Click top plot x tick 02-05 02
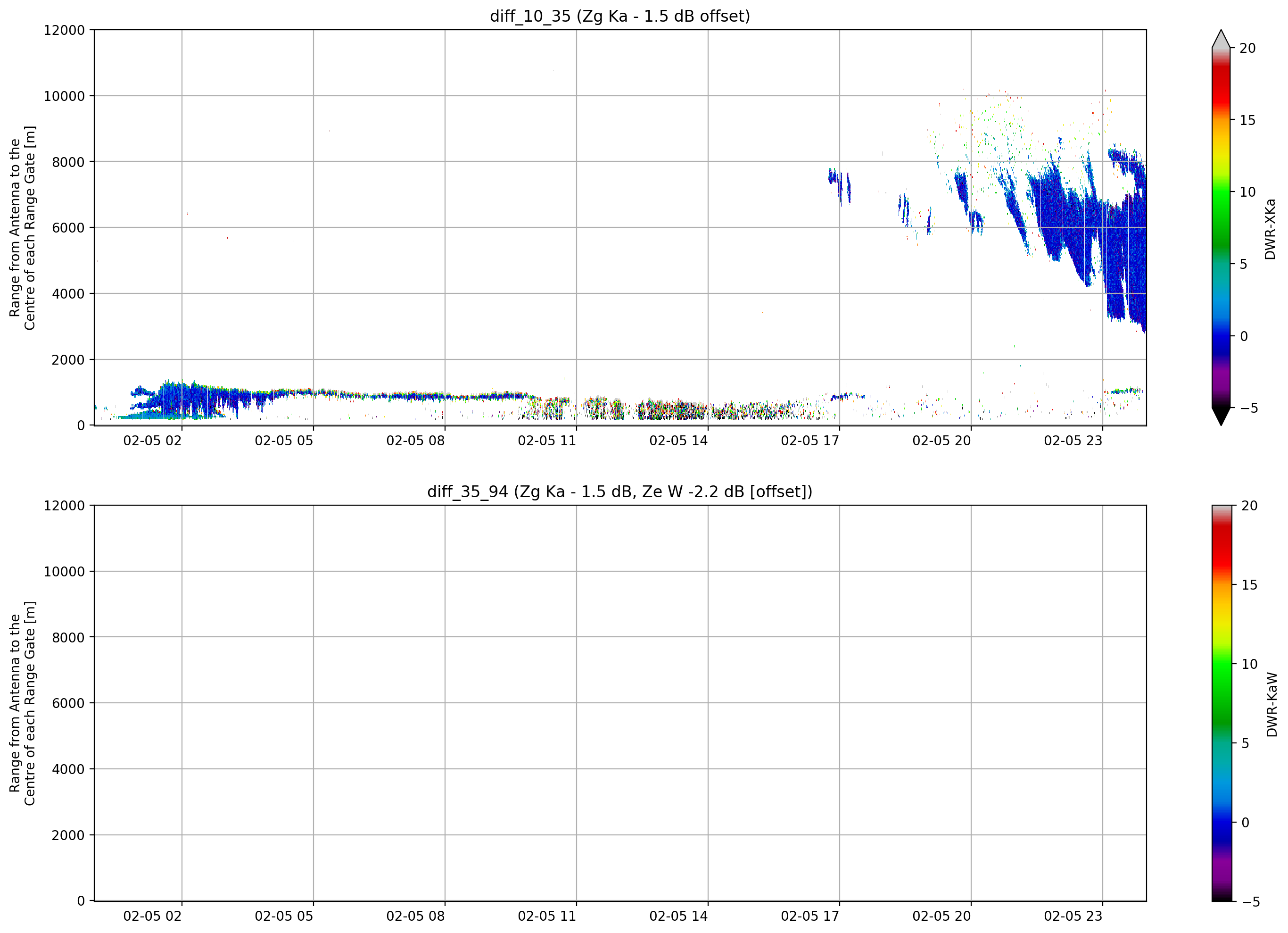This screenshot has width=1288, height=933. (152, 441)
